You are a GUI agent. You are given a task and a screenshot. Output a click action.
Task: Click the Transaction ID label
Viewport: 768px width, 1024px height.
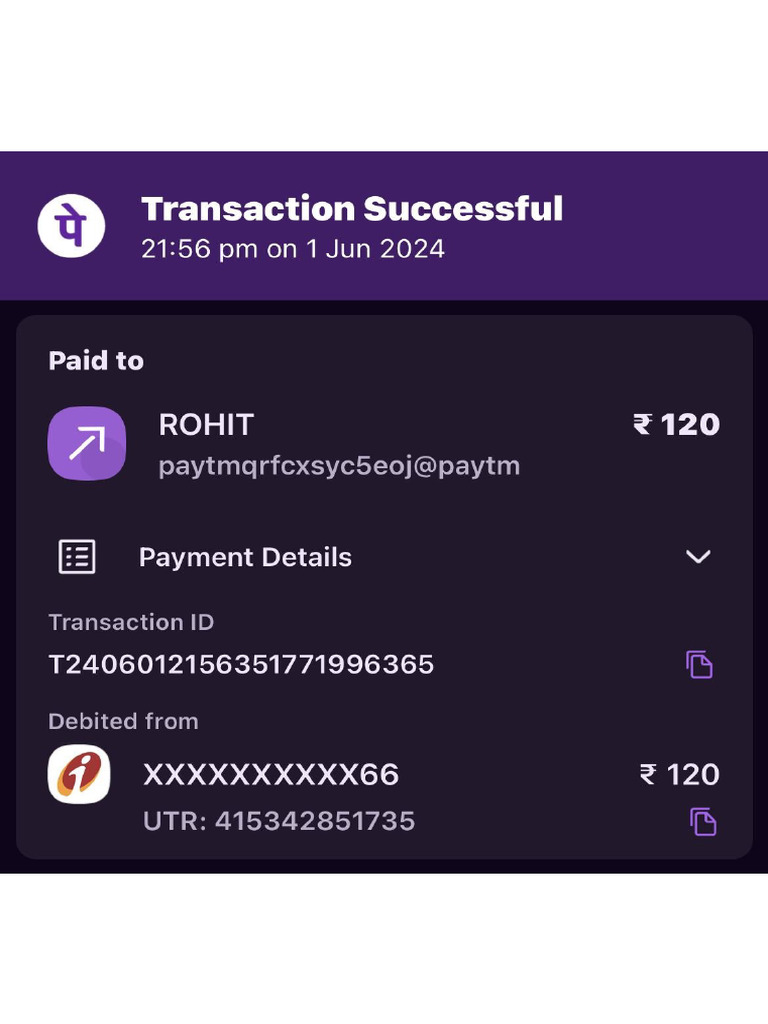click(131, 622)
